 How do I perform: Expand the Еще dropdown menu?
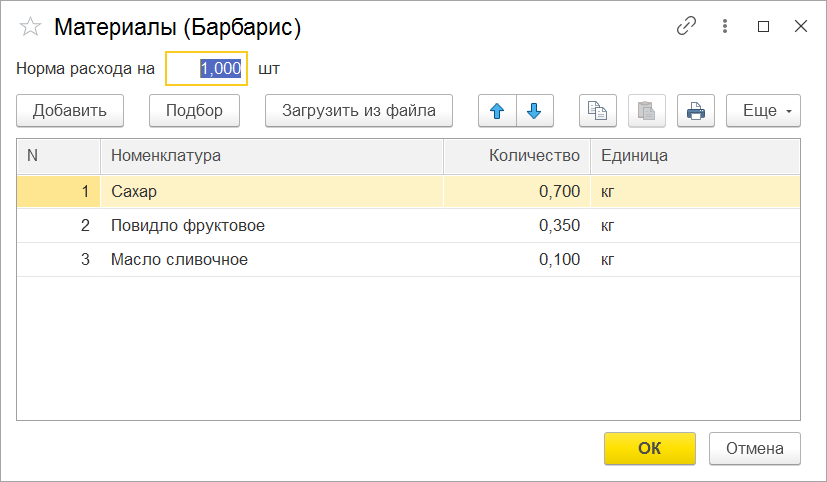pyautogui.click(x=763, y=111)
